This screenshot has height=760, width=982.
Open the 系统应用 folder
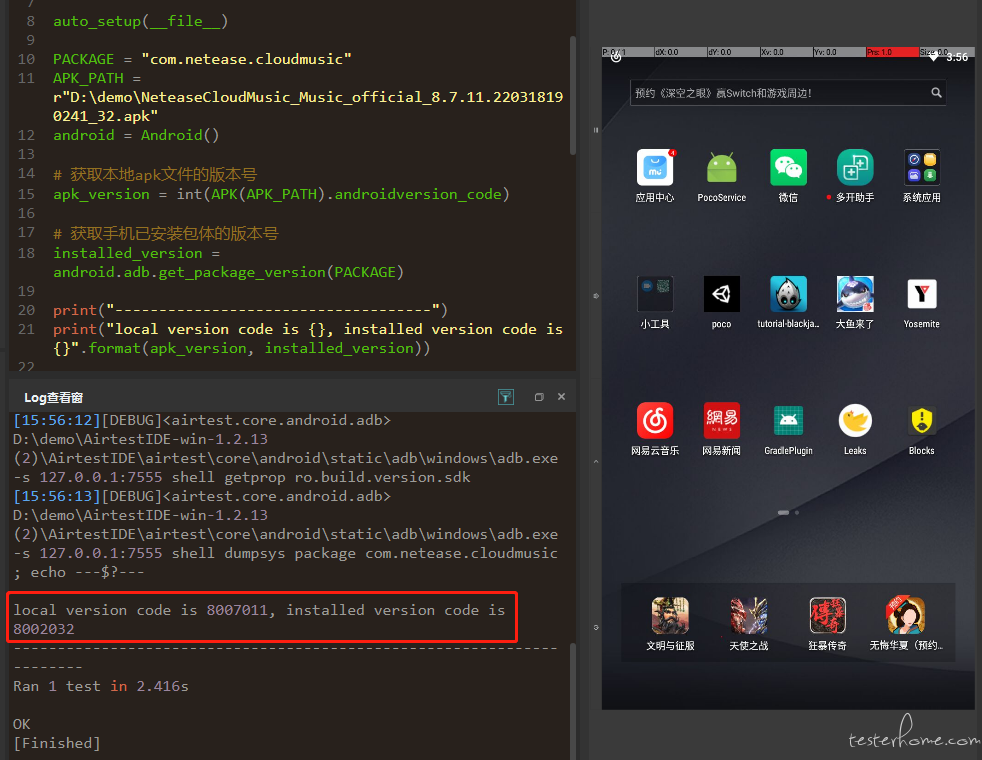coord(921,168)
